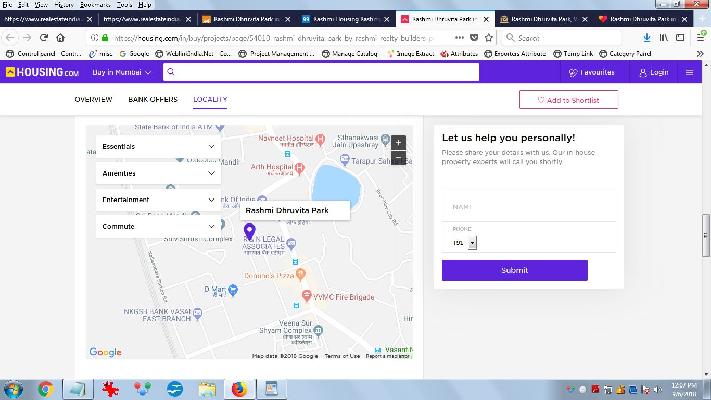Open Firefox from the taskbar
711x400 pixels.
coord(239,390)
